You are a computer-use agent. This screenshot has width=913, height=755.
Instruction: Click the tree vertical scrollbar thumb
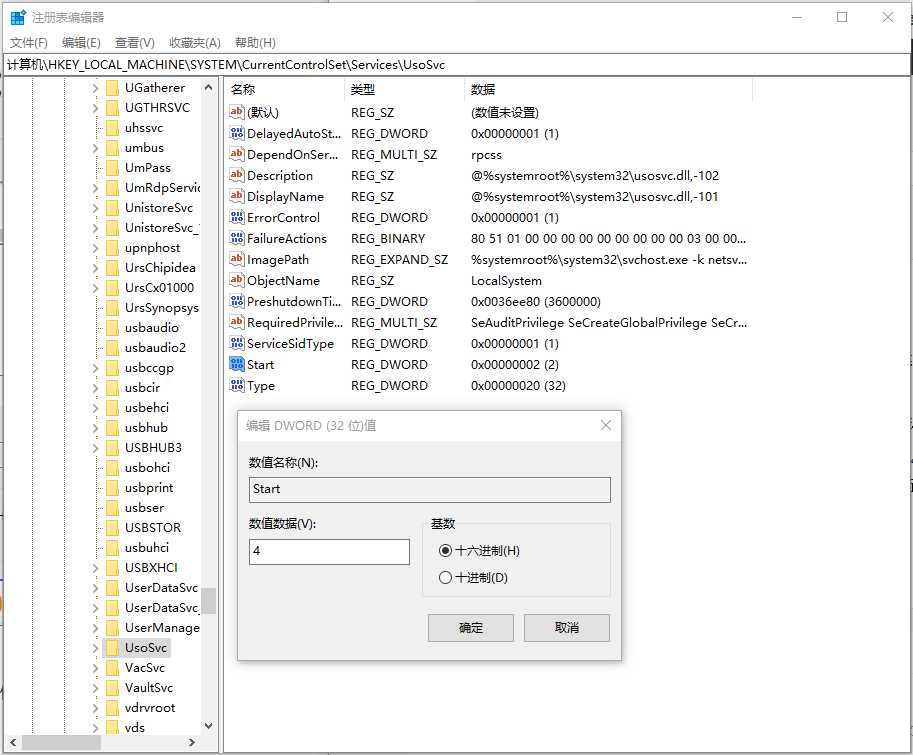tap(208, 601)
